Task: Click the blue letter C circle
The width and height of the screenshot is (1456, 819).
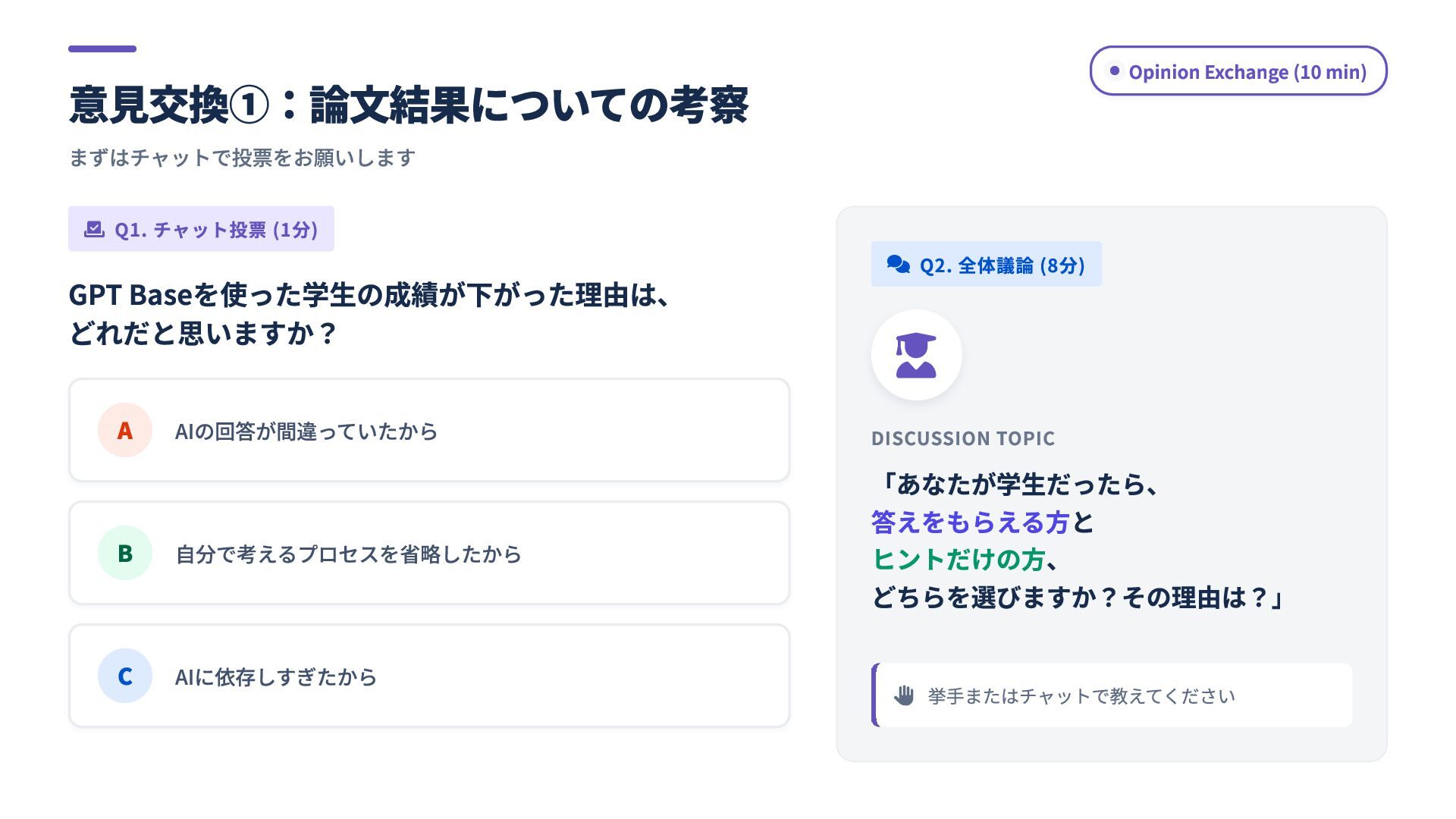Action: click(125, 676)
